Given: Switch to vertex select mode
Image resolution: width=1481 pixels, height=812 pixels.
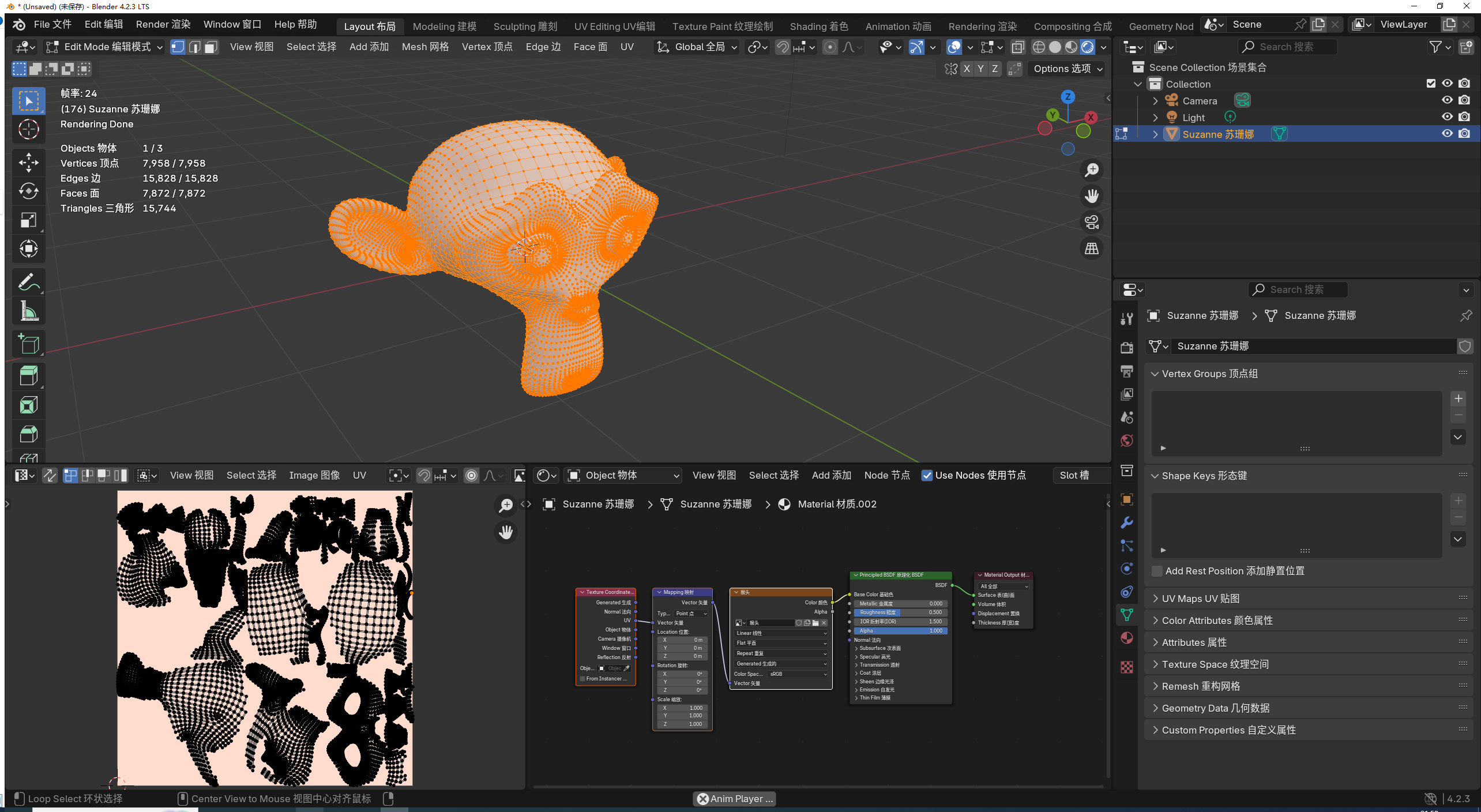Looking at the screenshot, I should coord(178,47).
